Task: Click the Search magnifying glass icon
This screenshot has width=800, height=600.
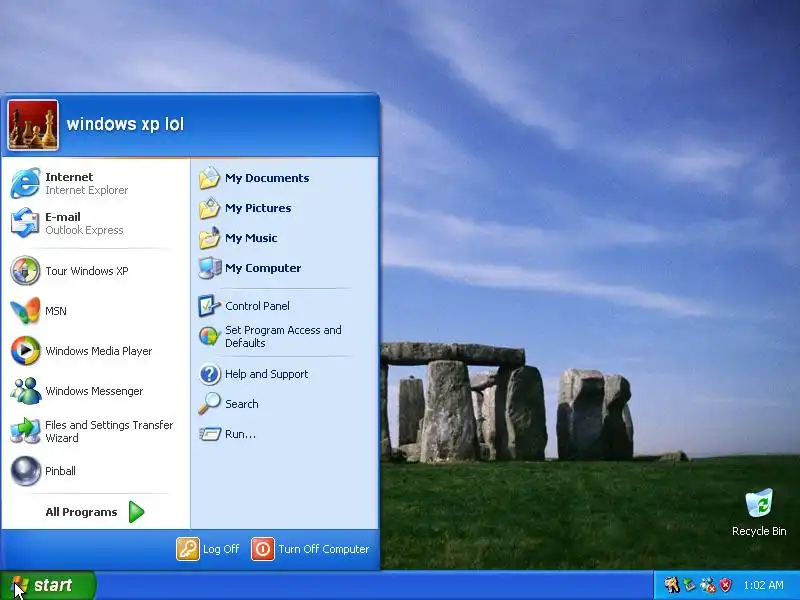Action: 209,404
